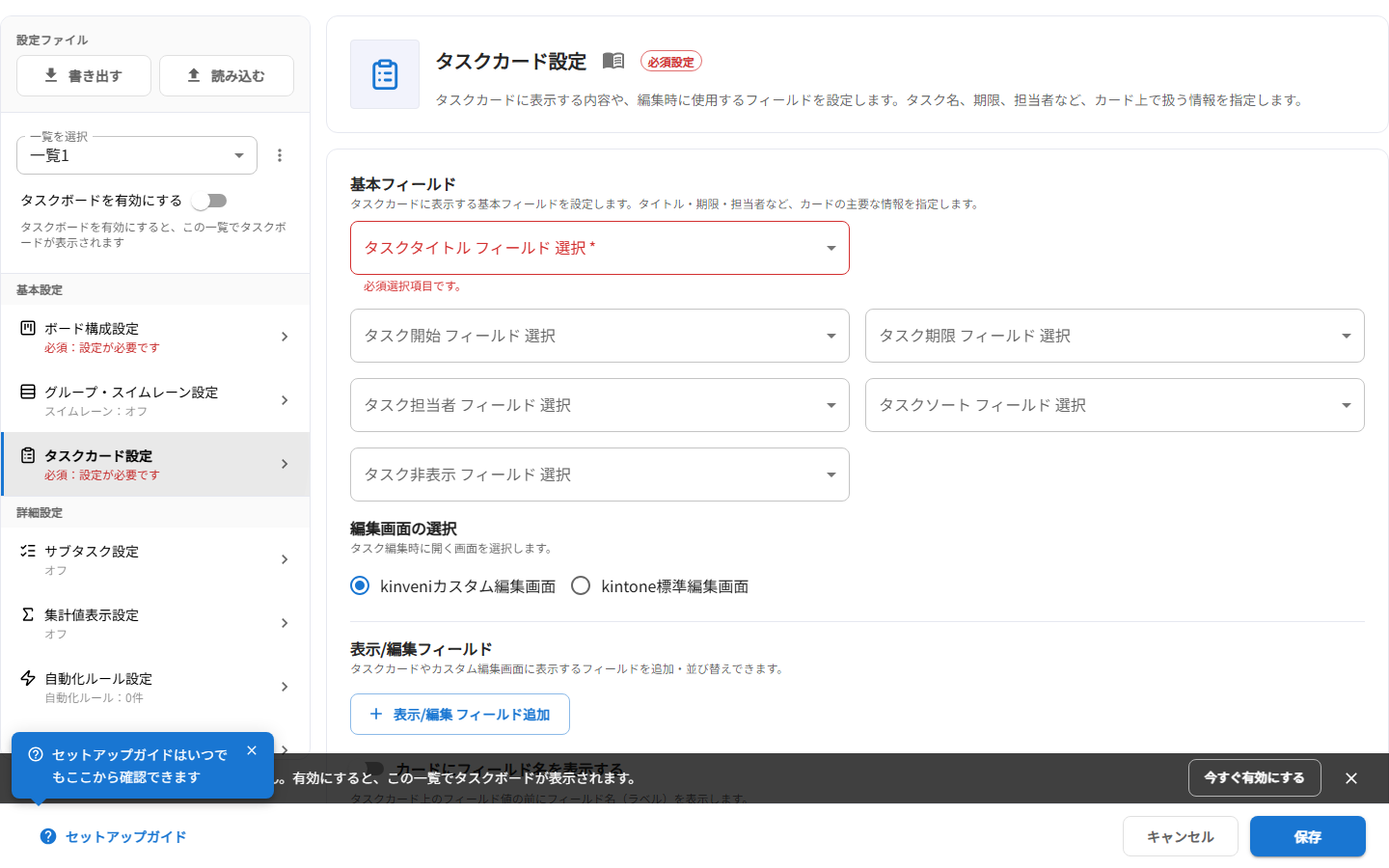
Task: Click the 書き出す export button
Action: point(84,75)
